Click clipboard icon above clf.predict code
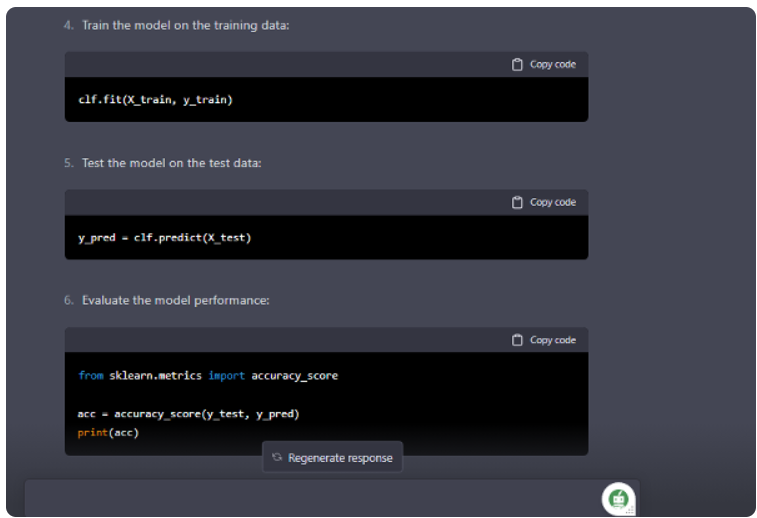This screenshot has width=757, height=518. pyautogui.click(x=517, y=202)
